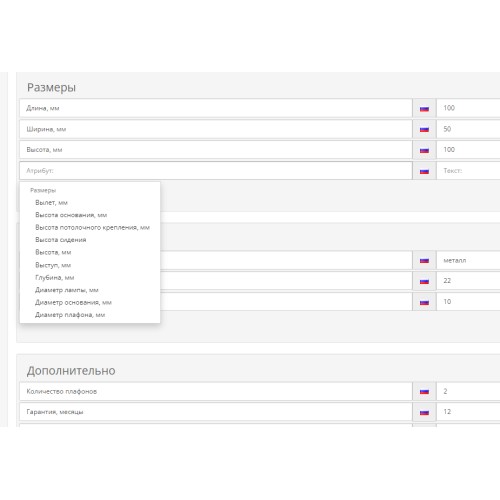Click the flag icon beside металл value
500x500 pixels.
(x=424, y=261)
